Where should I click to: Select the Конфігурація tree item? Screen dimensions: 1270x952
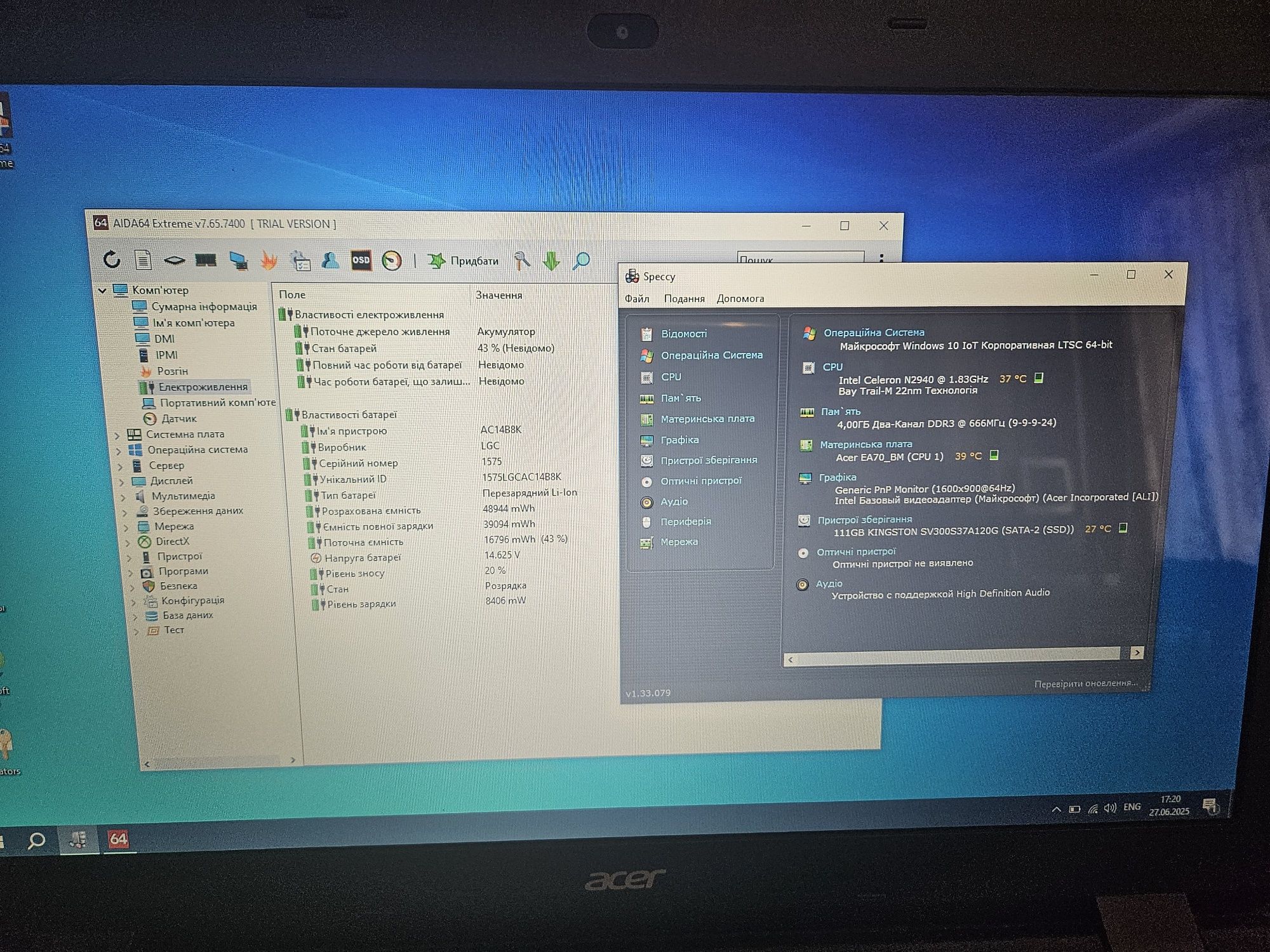pos(192,600)
